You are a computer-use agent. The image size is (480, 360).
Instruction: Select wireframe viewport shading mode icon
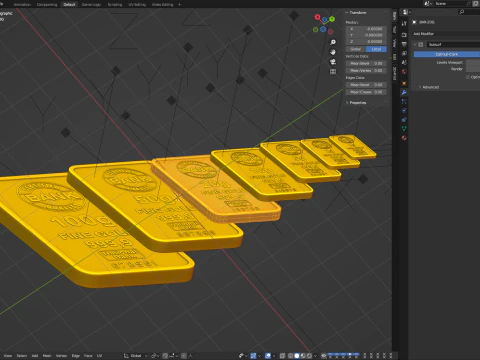click(290, 356)
